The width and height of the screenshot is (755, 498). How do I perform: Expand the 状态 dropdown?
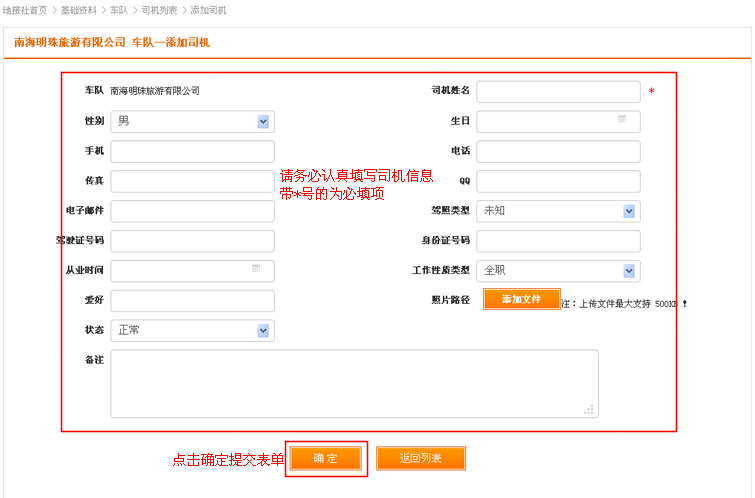(x=263, y=331)
